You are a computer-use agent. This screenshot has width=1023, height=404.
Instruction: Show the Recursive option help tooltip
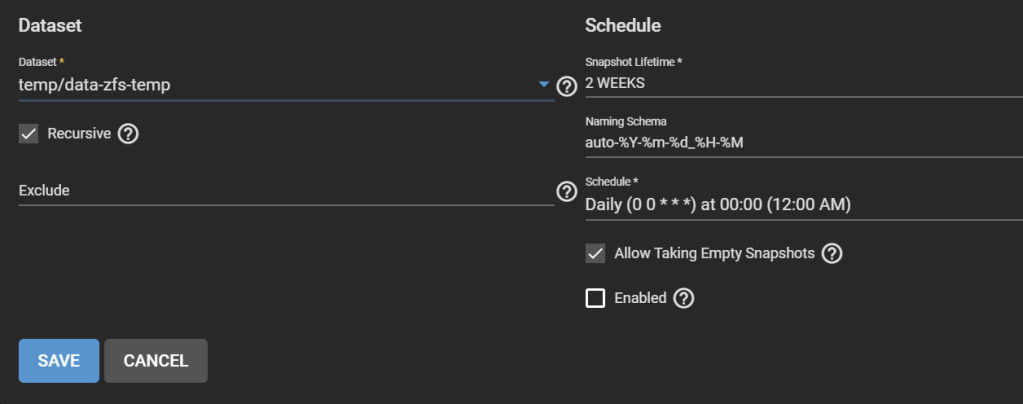coord(128,134)
